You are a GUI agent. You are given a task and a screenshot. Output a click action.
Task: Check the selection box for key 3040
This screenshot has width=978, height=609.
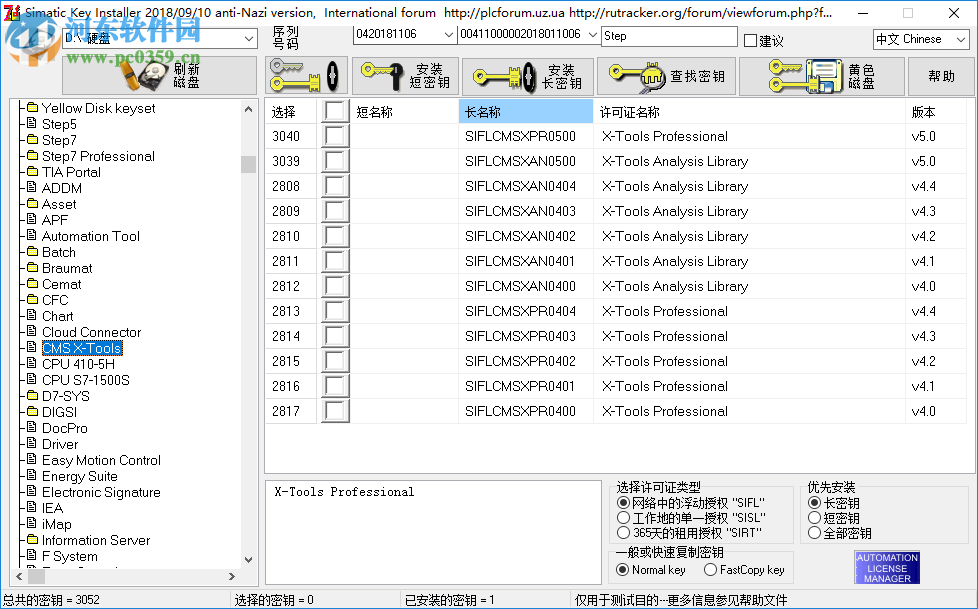click(x=336, y=136)
